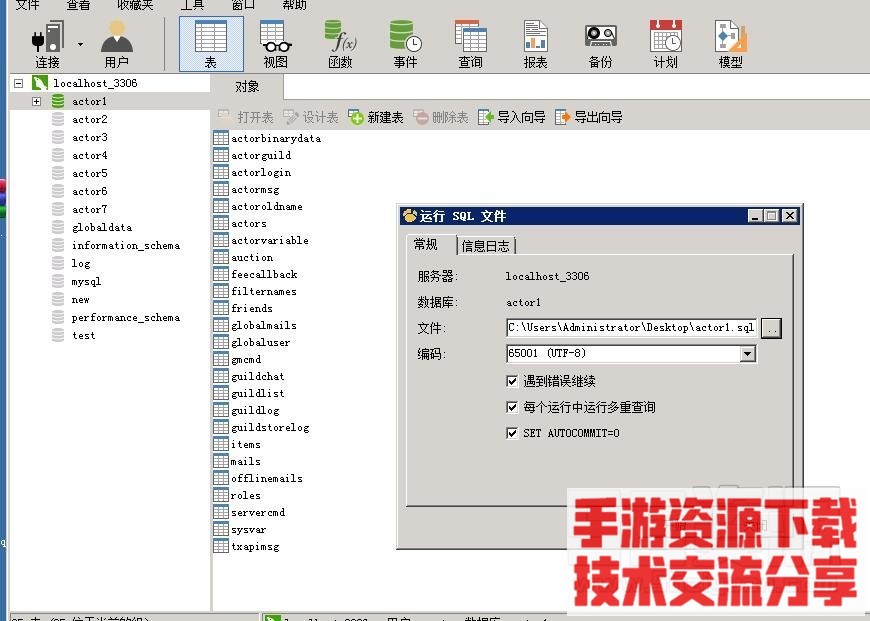This screenshot has height=621, width=870.
Task: Switch to the 信息日志 tab
Action: (x=485, y=246)
